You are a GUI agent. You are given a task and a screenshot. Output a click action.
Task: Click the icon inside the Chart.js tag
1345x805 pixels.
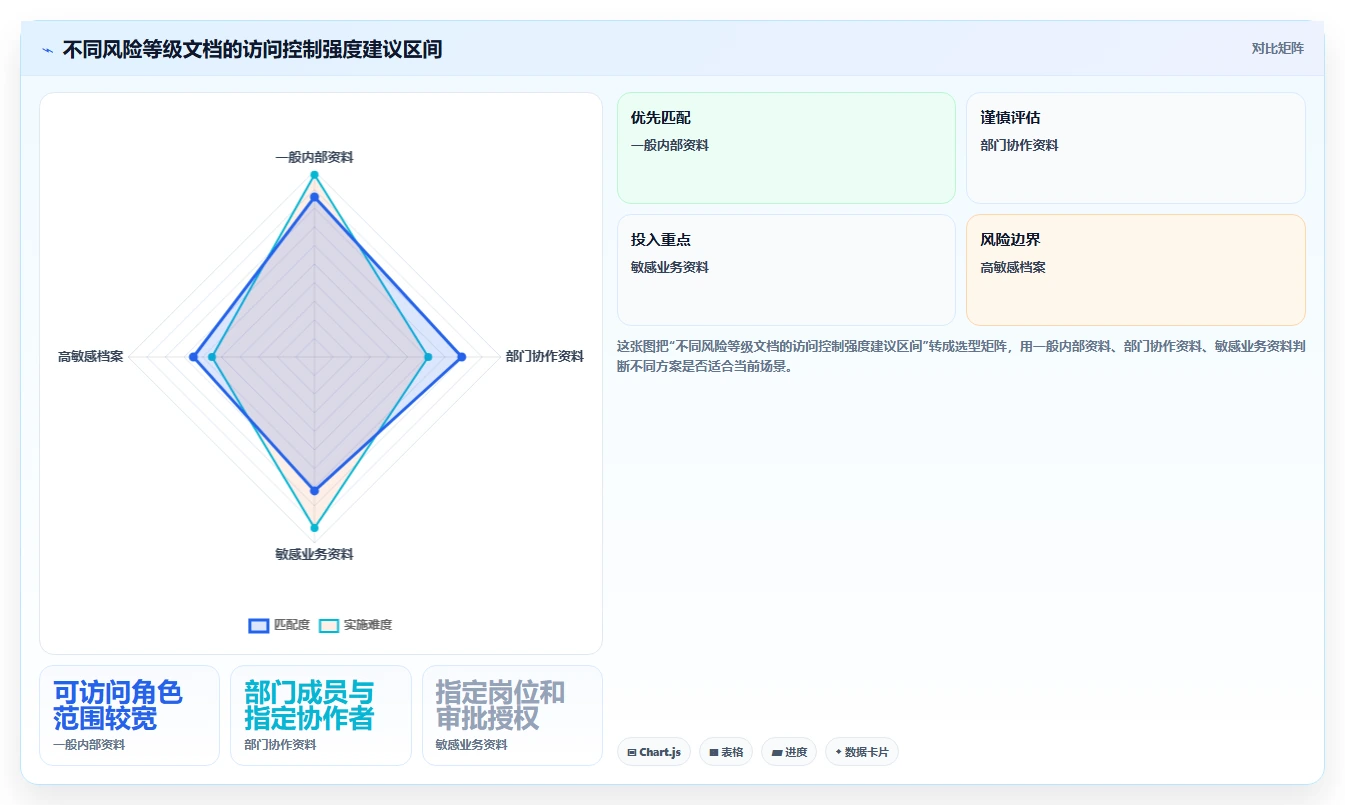632,752
